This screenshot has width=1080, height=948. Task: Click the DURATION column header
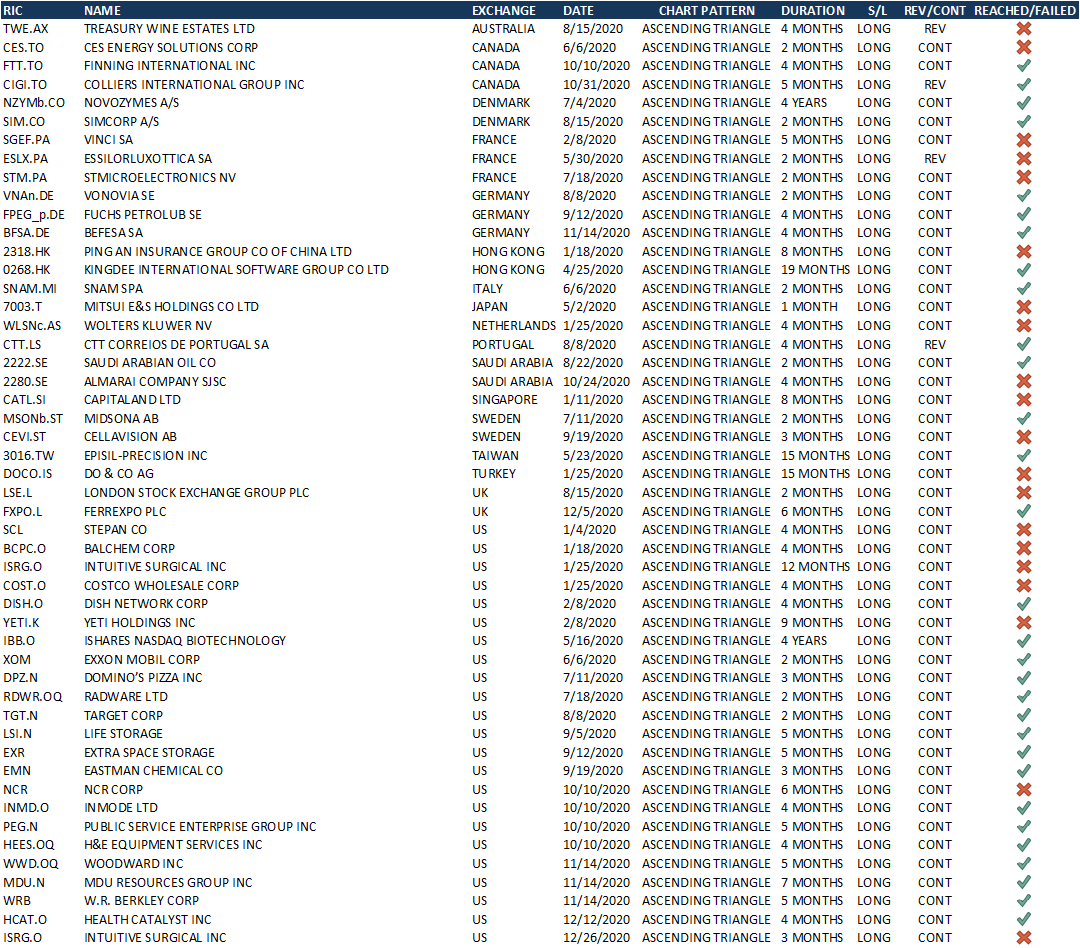pos(813,10)
